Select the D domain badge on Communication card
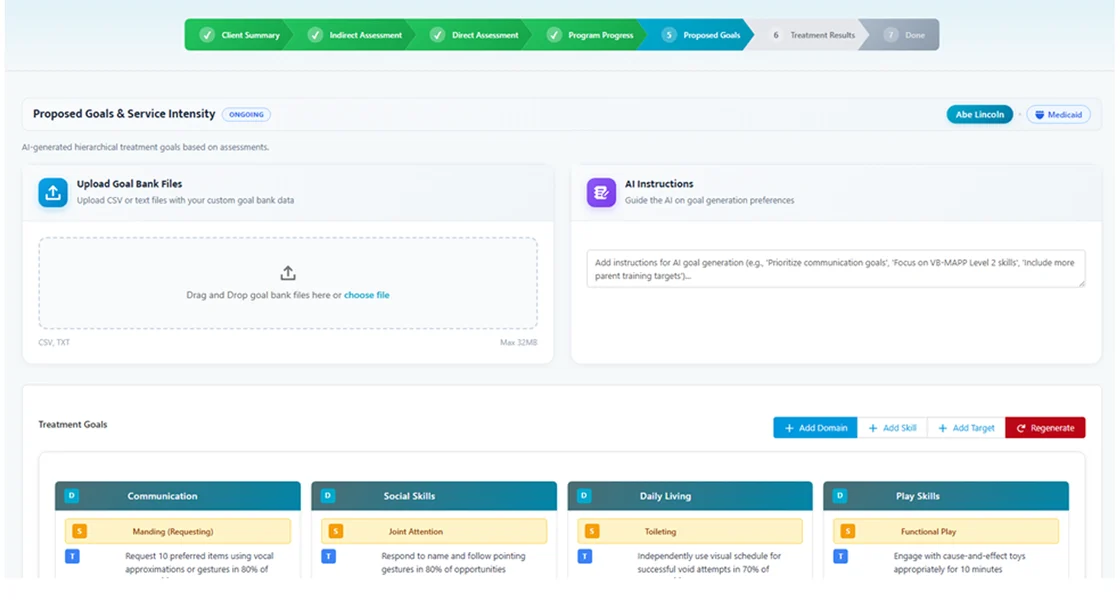 click(71, 494)
